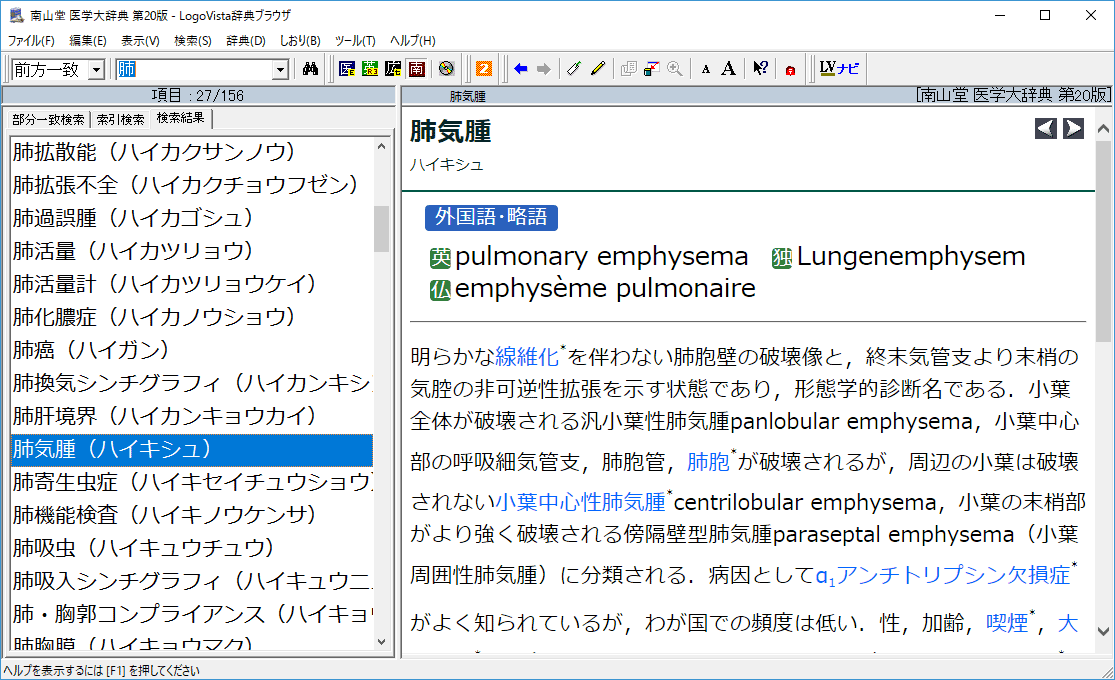Go forward with the gray arrow

(544, 69)
